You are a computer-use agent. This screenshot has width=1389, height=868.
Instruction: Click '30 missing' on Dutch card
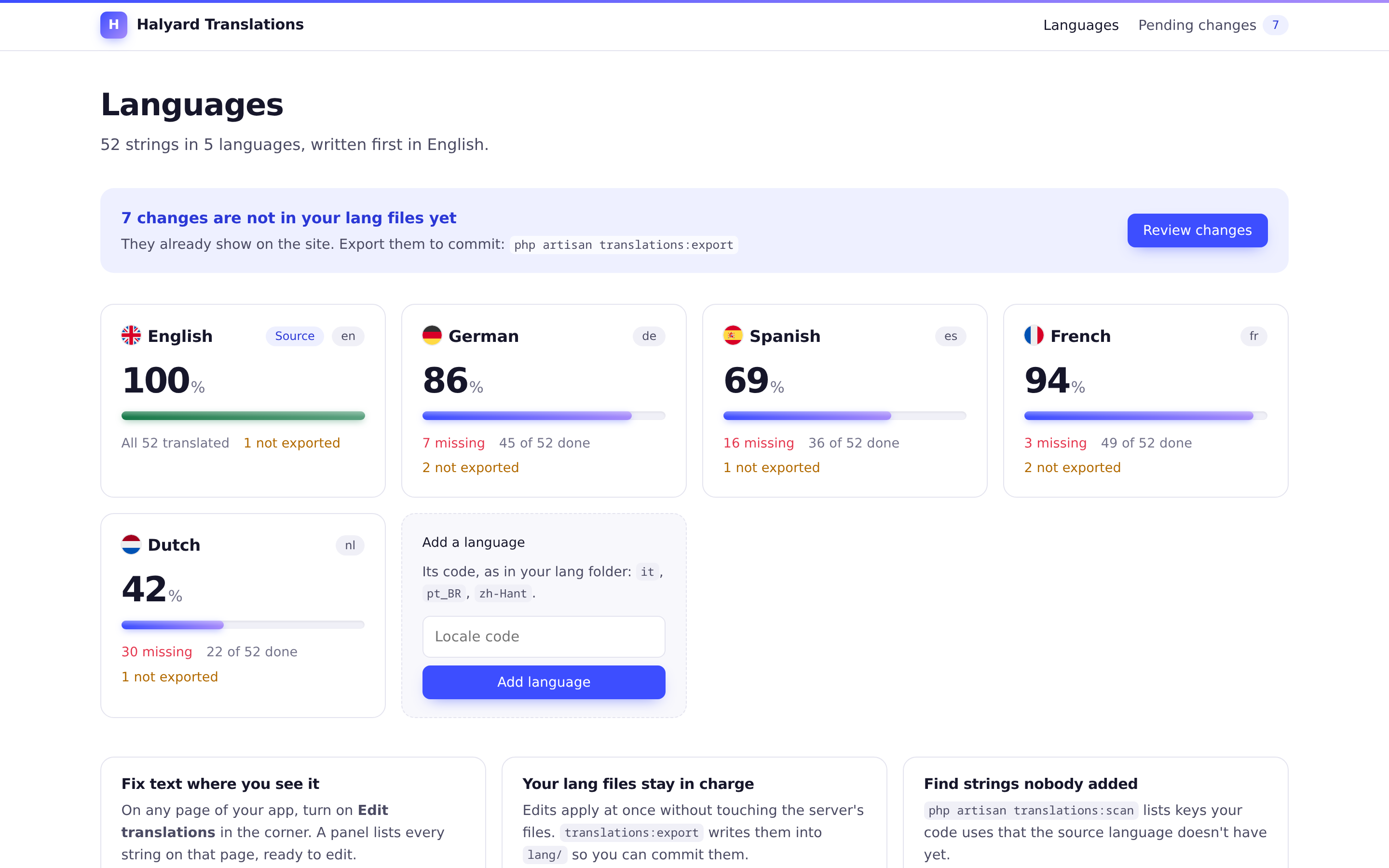point(157,652)
